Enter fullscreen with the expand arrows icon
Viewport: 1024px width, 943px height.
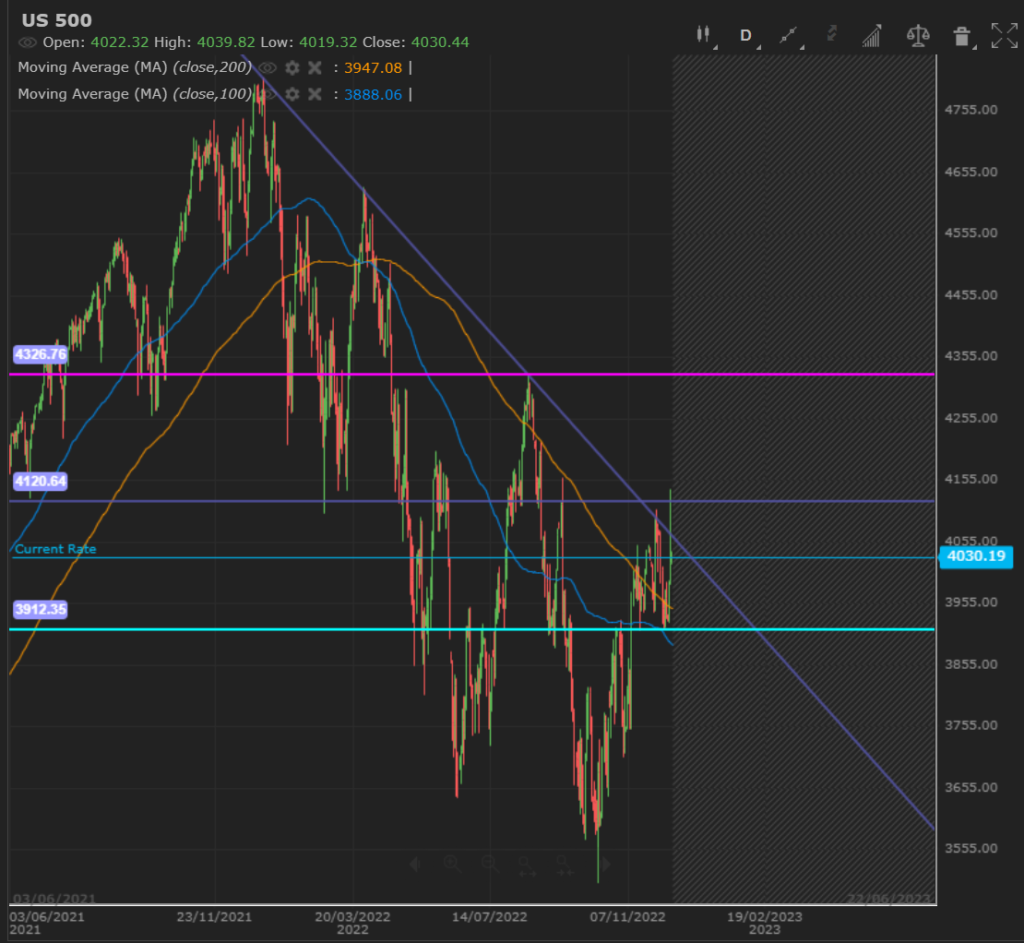click(x=1004, y=36)
